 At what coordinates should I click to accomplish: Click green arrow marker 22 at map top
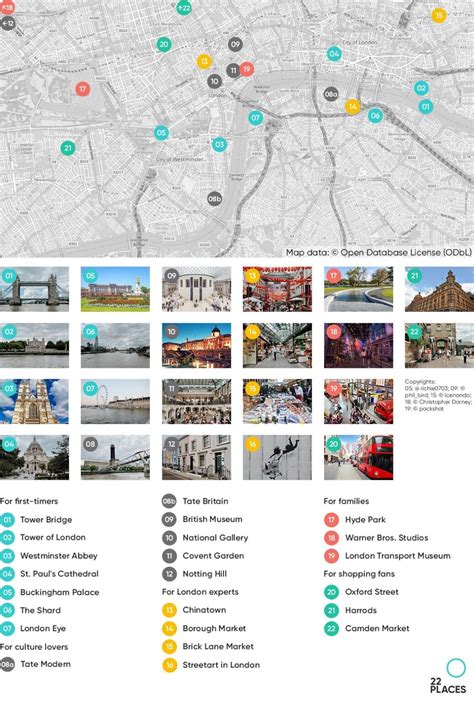(184, 8)
